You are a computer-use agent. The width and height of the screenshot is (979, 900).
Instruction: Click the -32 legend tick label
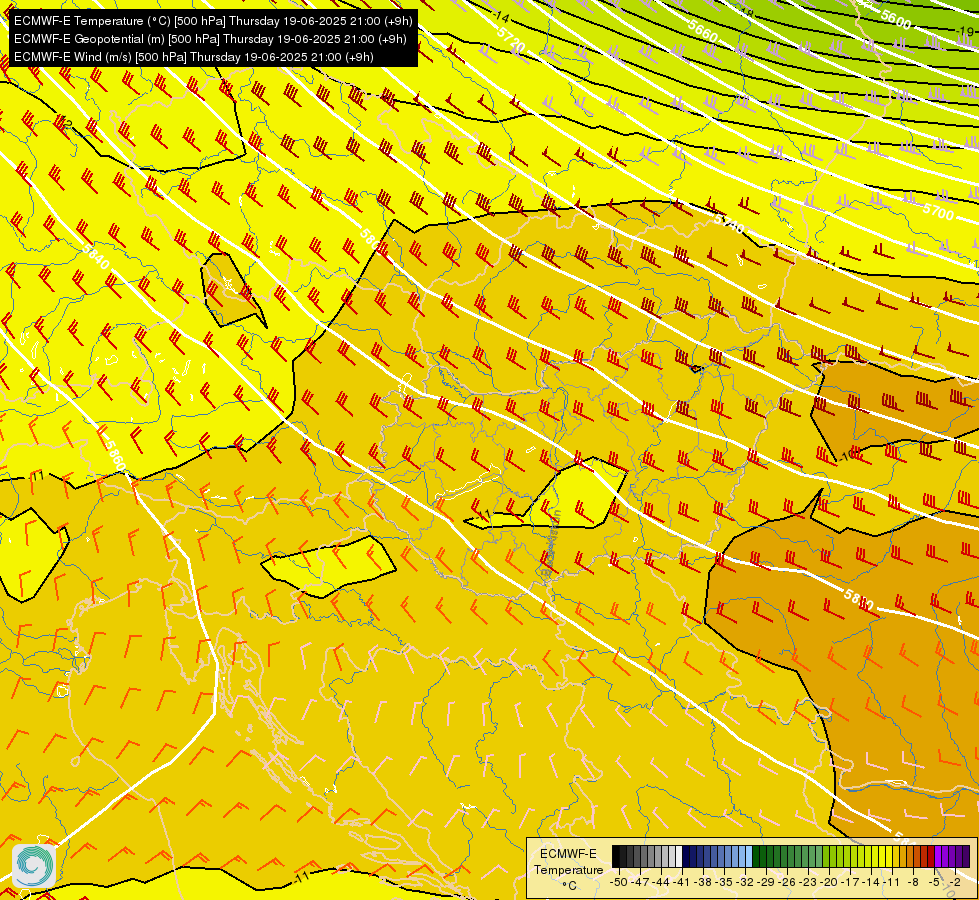pyautogui.click(x=745, y=883)
